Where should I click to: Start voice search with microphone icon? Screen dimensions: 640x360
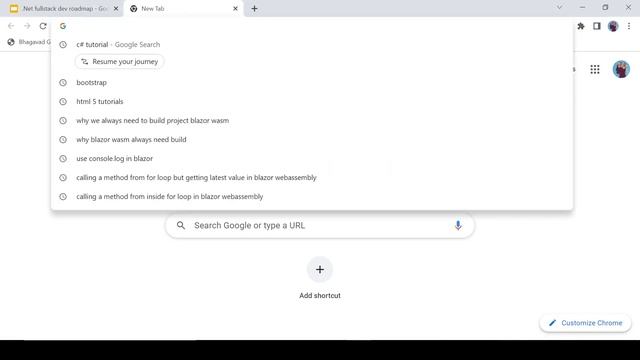click(458, 225)
